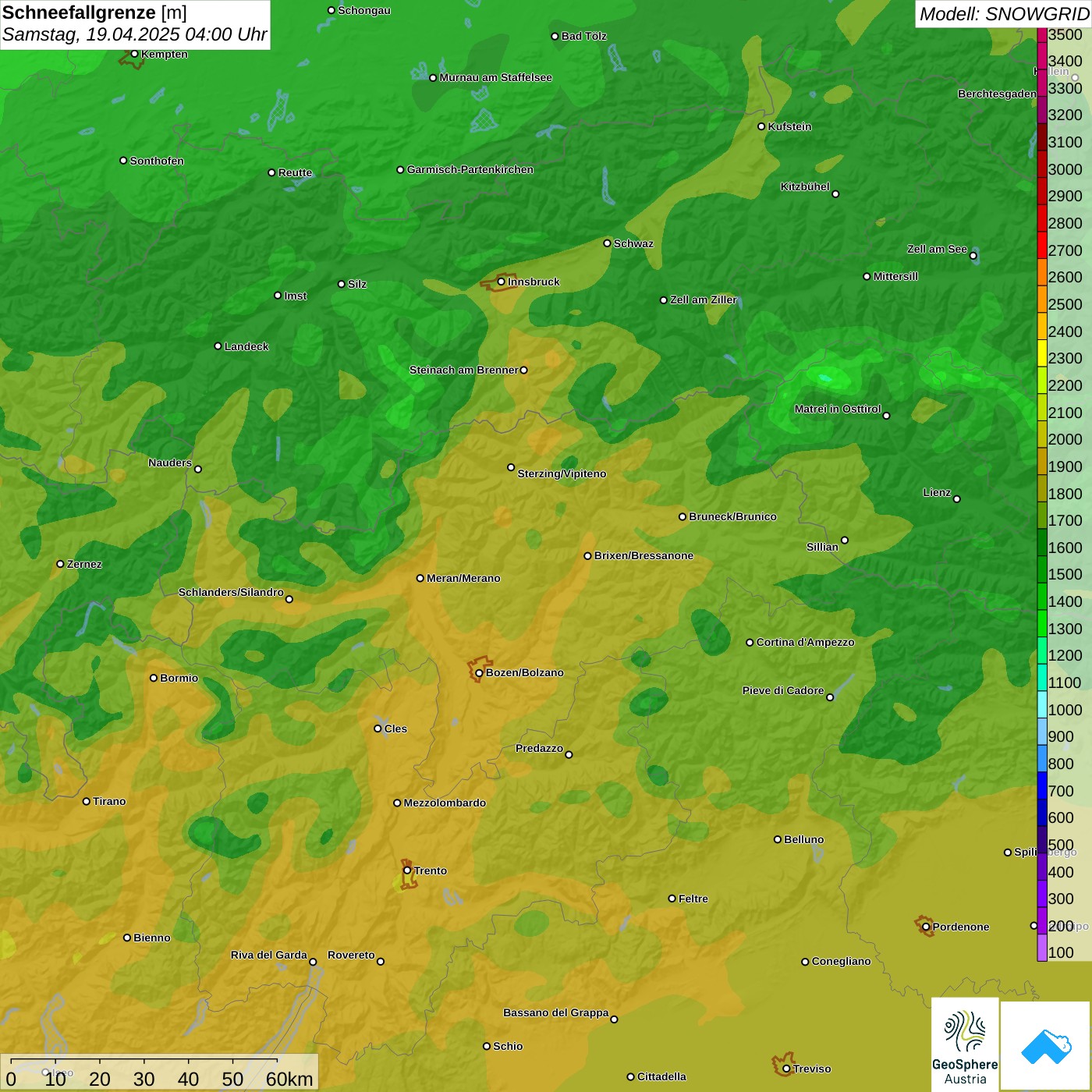Click the Kempten city marker

pyautogui.click(x=134, y=54)
